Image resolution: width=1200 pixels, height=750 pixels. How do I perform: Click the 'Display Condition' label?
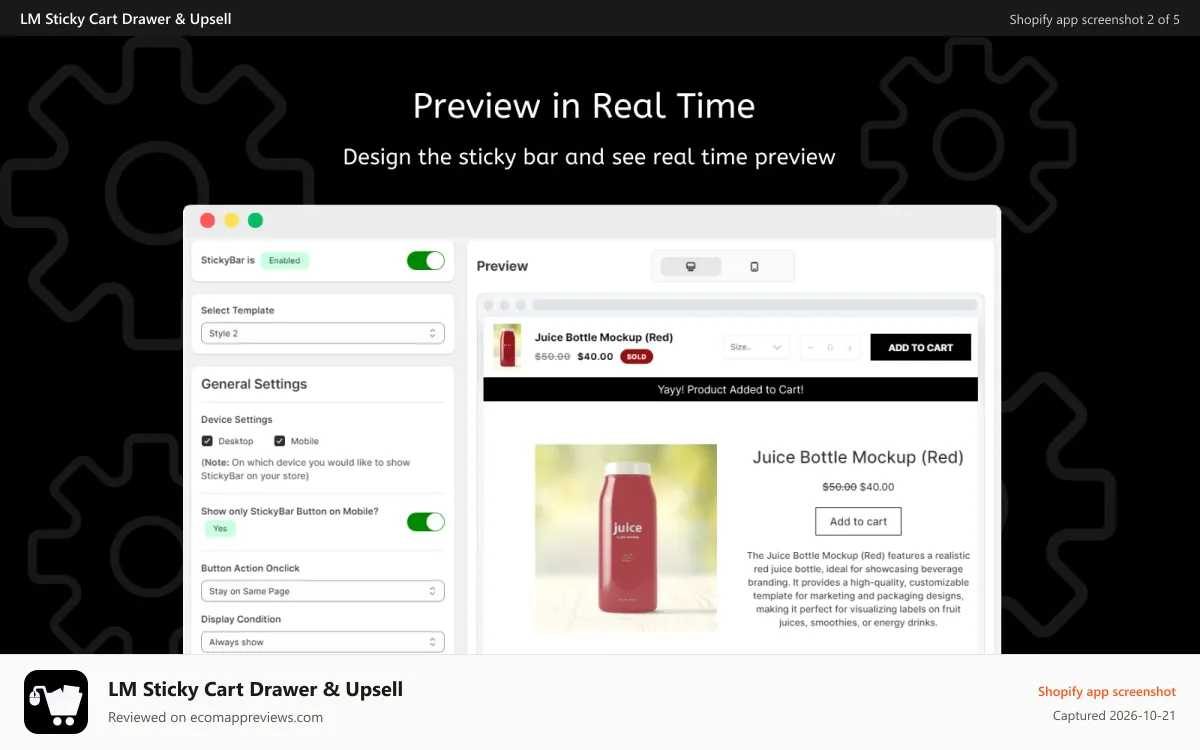click(x=241, y=619)
